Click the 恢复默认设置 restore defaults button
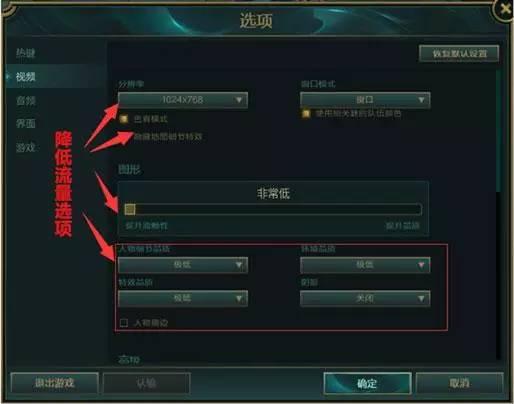 coord(459,54)
